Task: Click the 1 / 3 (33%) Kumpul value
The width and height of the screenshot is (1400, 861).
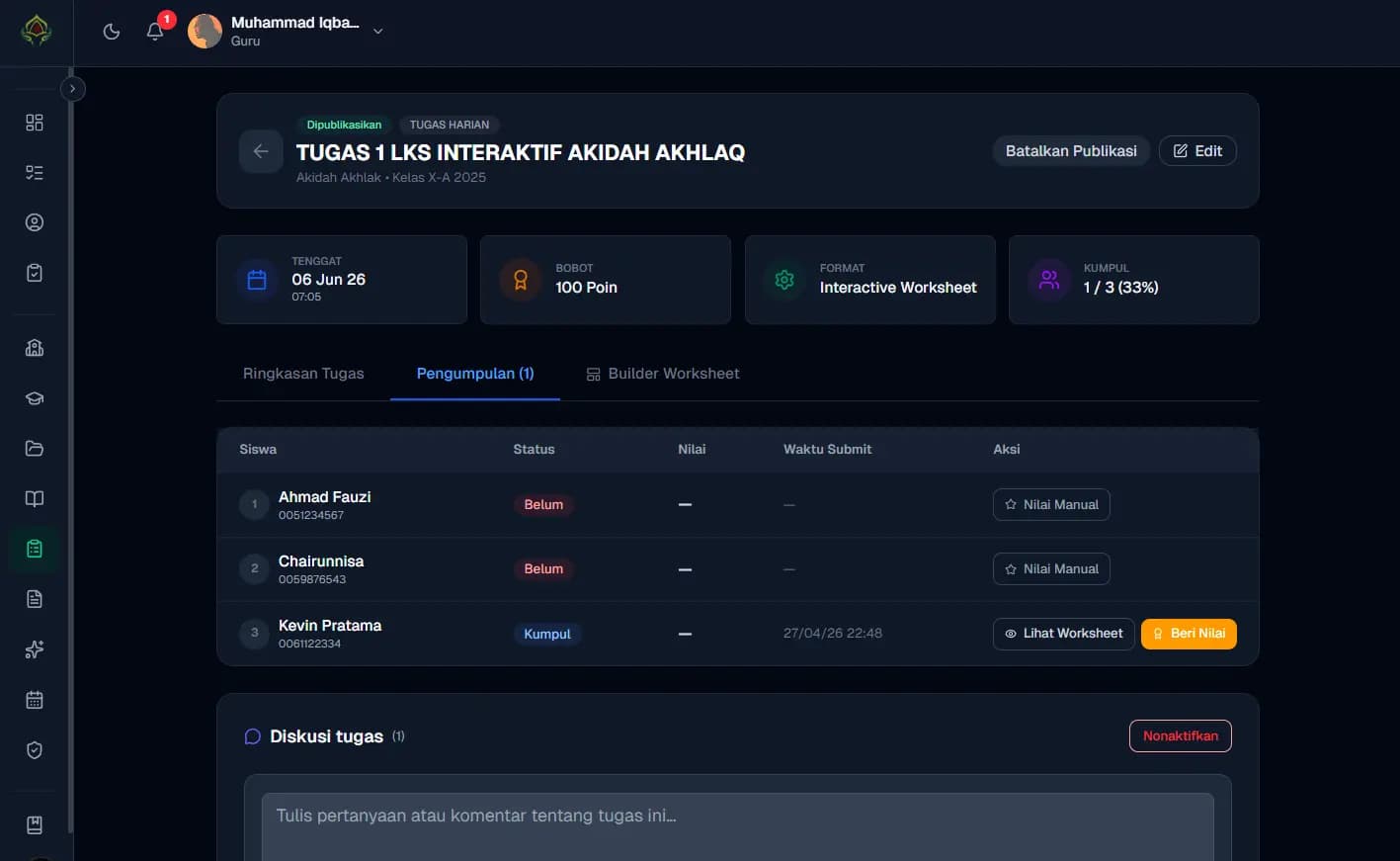Action: click(1120, 288)
